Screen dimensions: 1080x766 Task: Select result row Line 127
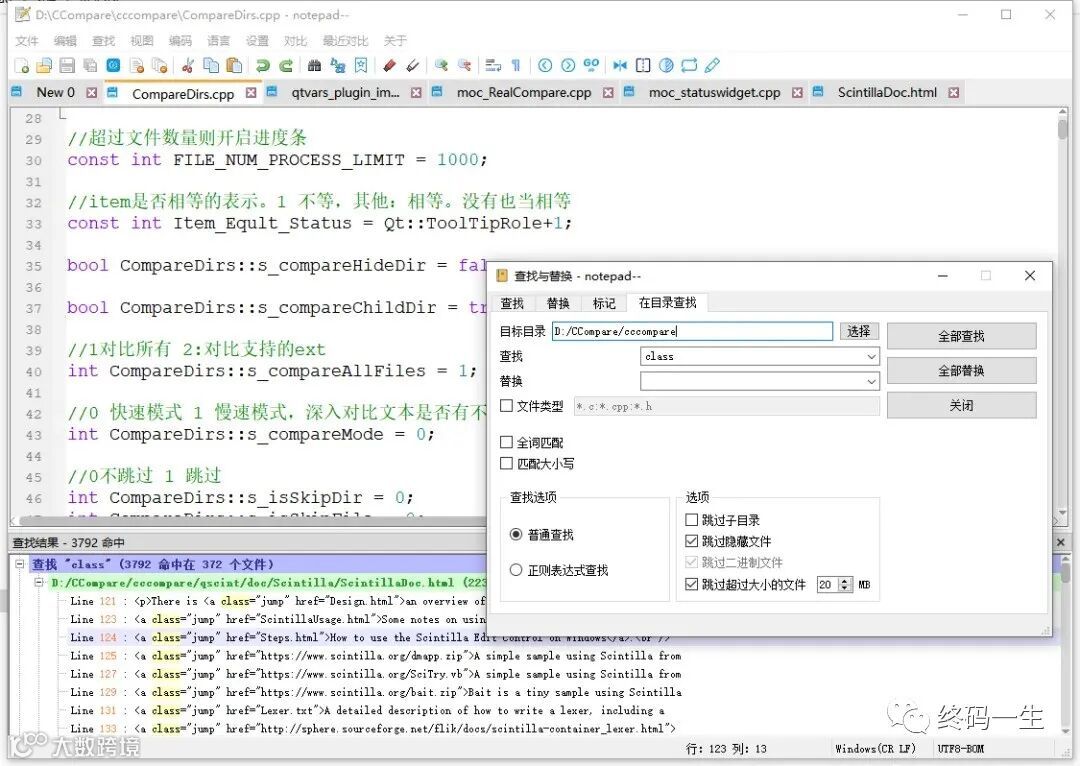[375, 674]
